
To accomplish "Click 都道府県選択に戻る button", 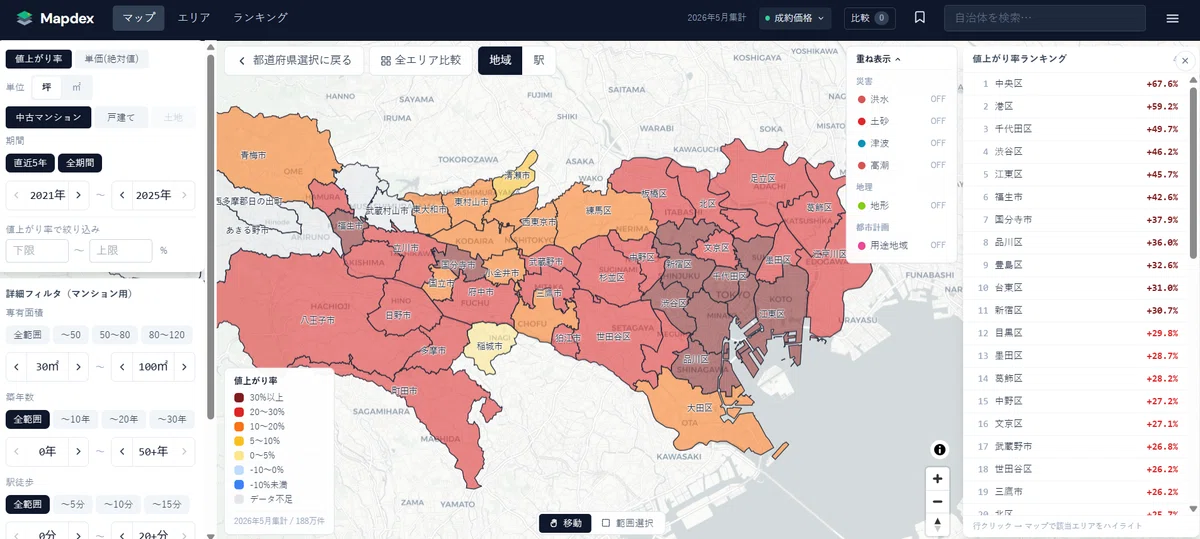I will coord(294,60).
